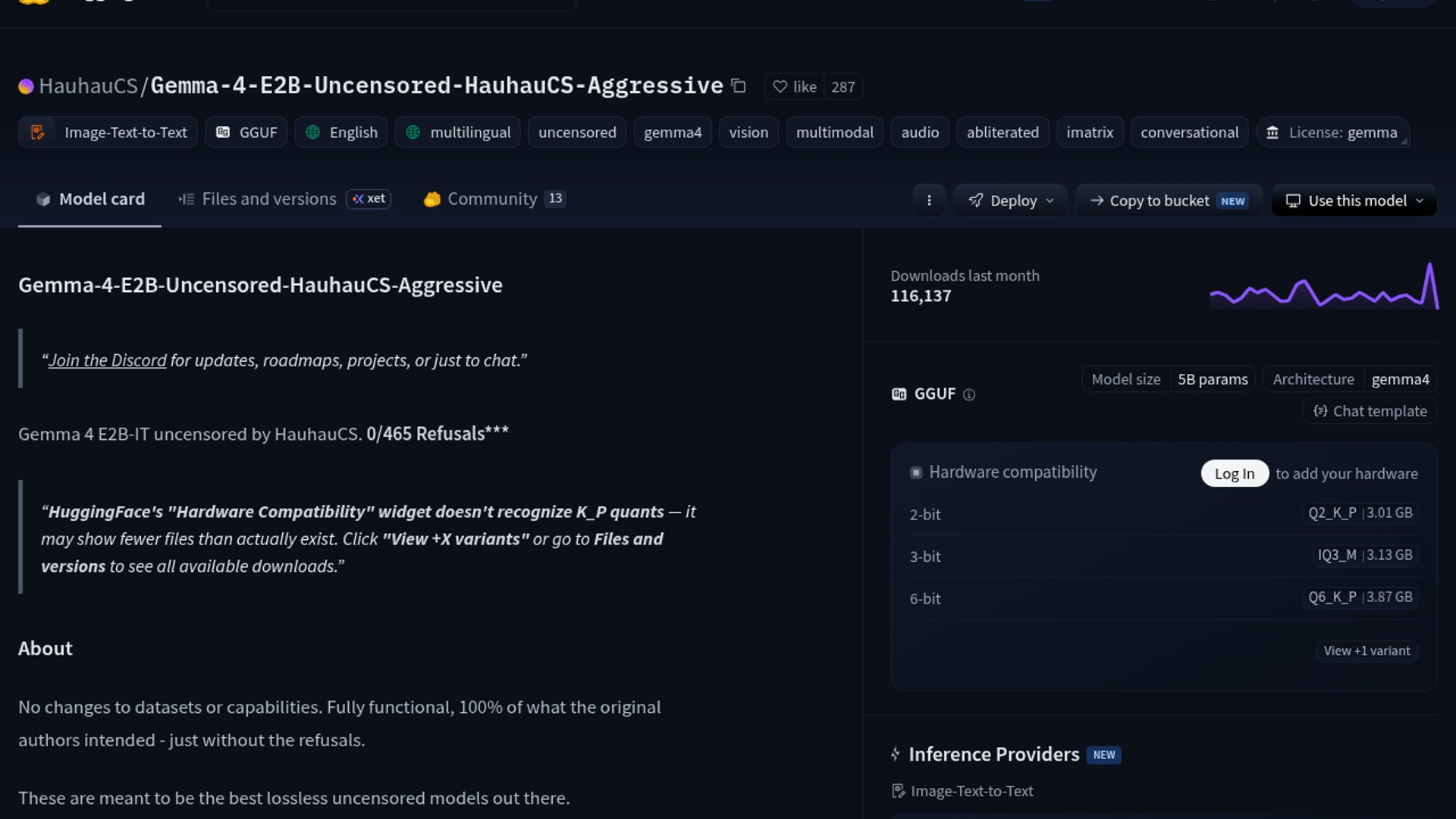Open the Gemma-4-E2B-Uncensored-HauhauCS-Aggressive repo title link
This screenshot has height=819, width=1456.
437,86
